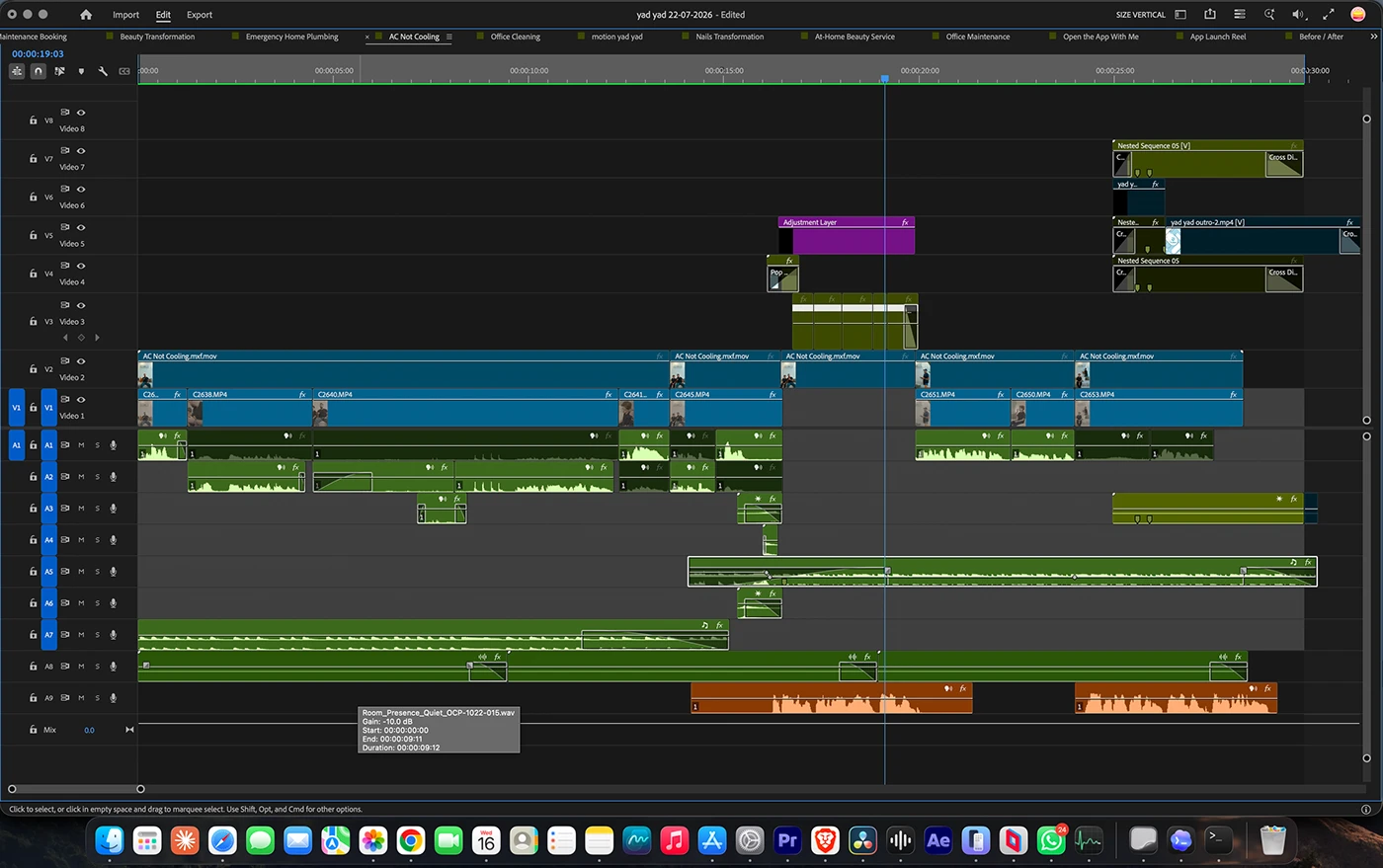Screen dimensions: 1383x868
Task: Toggle Linked Selection button
Action: tap(59, 71)
